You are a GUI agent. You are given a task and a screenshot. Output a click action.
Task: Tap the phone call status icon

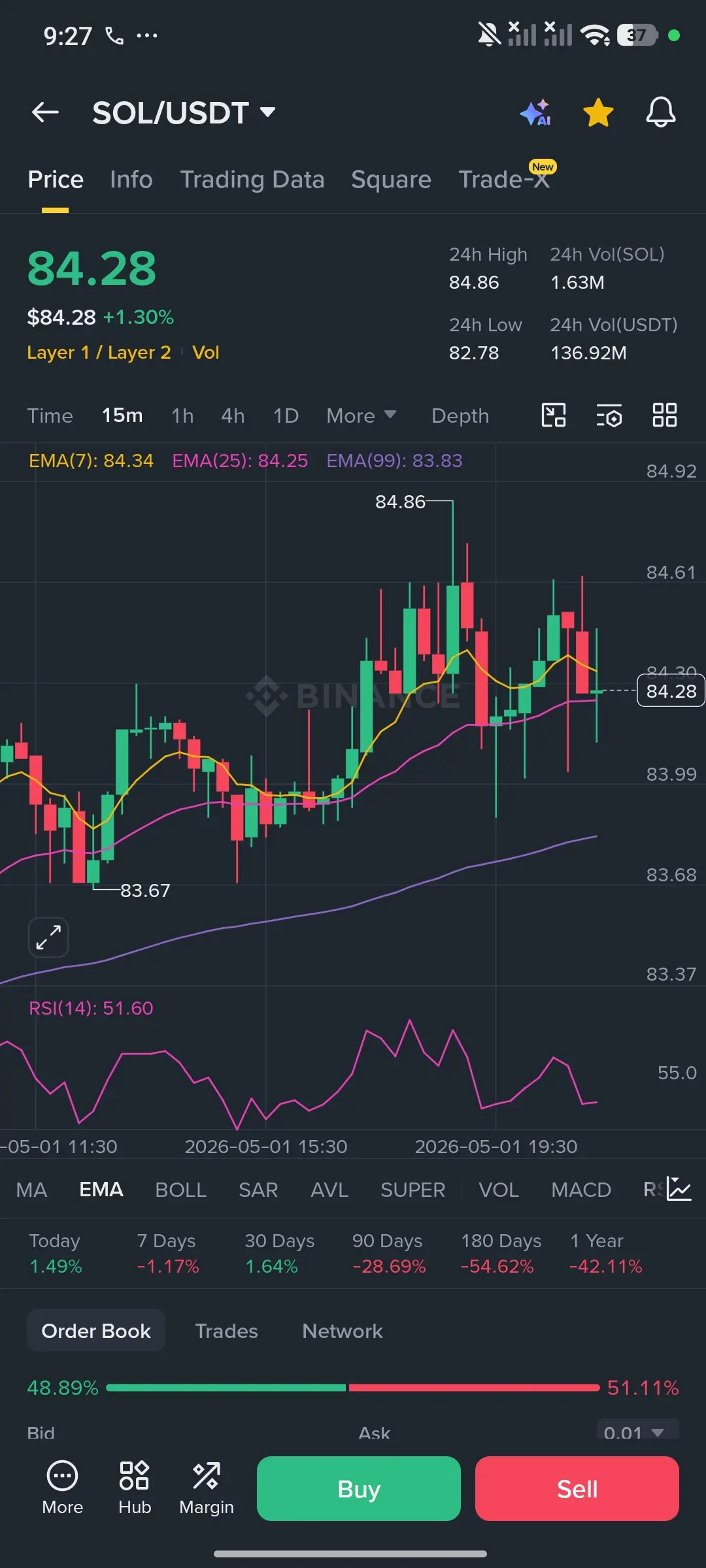pyautogui.click(x=114, y=35)
